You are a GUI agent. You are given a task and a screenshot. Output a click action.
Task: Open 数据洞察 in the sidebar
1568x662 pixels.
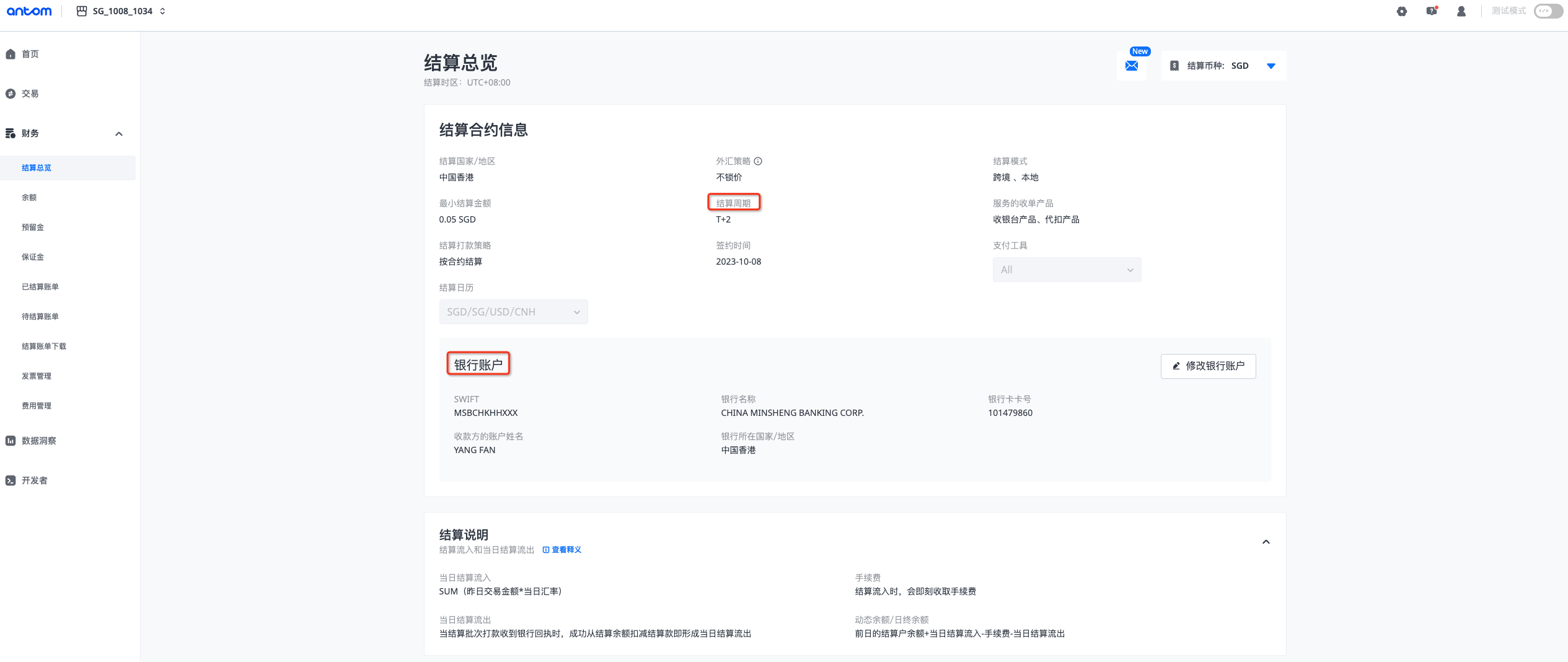click(38, 441)
